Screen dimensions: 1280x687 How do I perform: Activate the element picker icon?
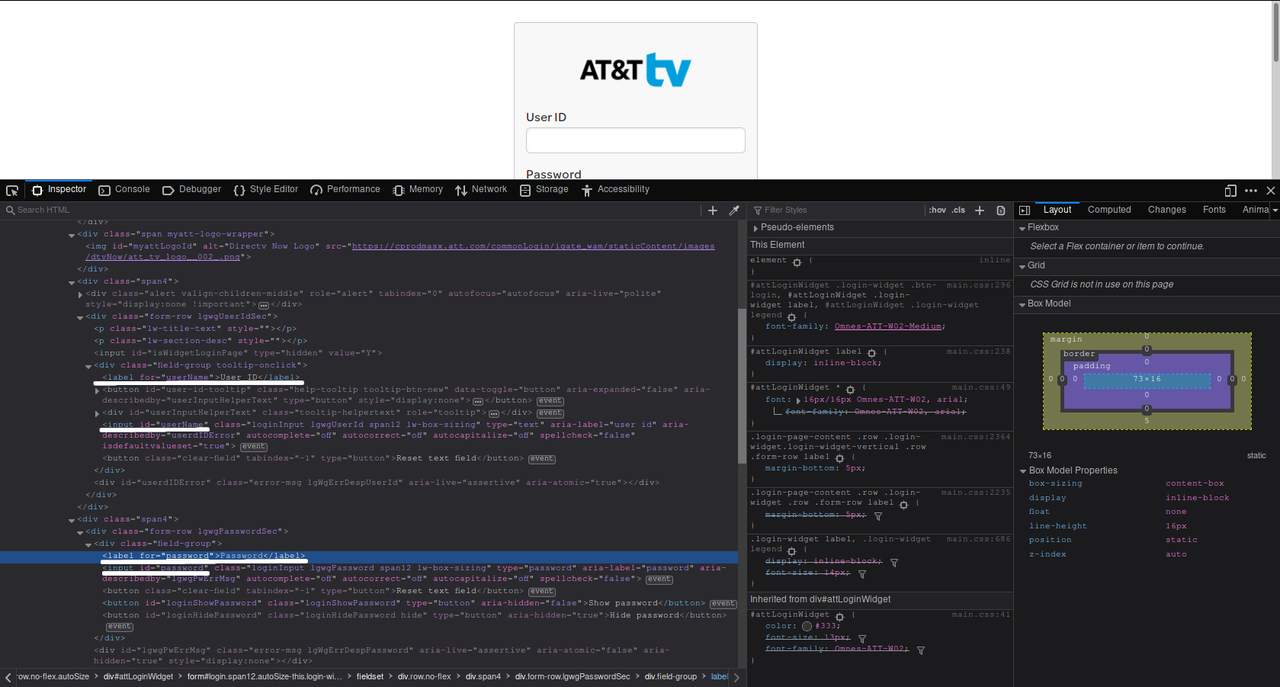[x=12, y=190]
